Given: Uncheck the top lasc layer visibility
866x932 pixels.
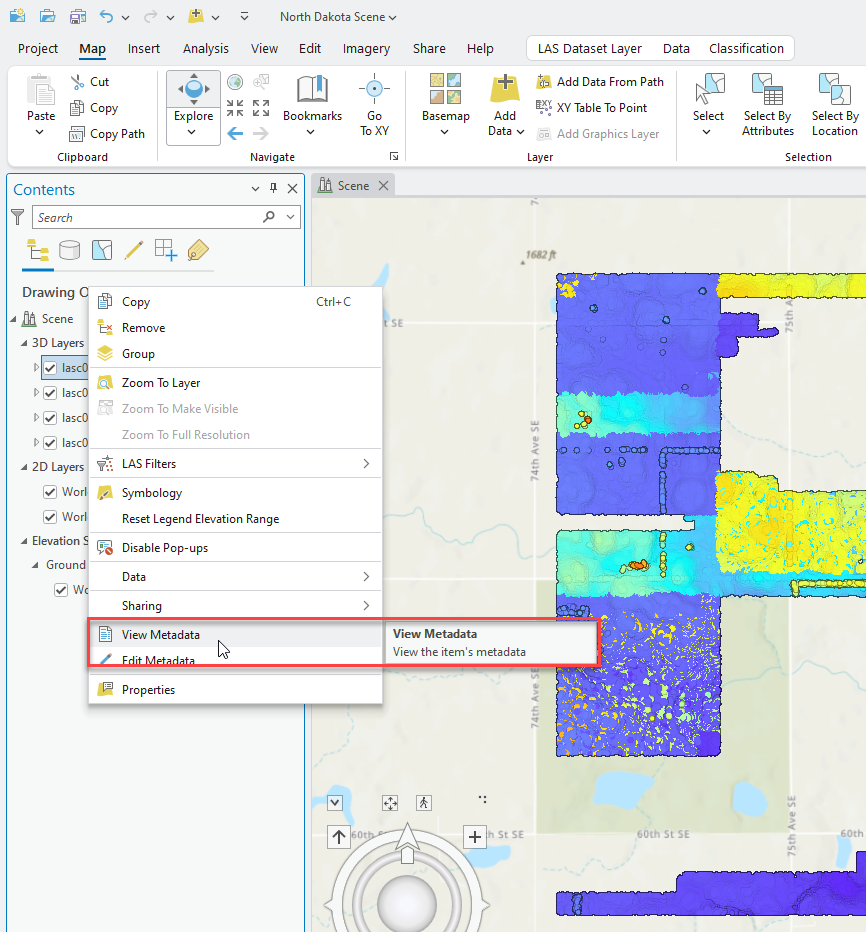Looking at the screenshot, I should (49, 367).
